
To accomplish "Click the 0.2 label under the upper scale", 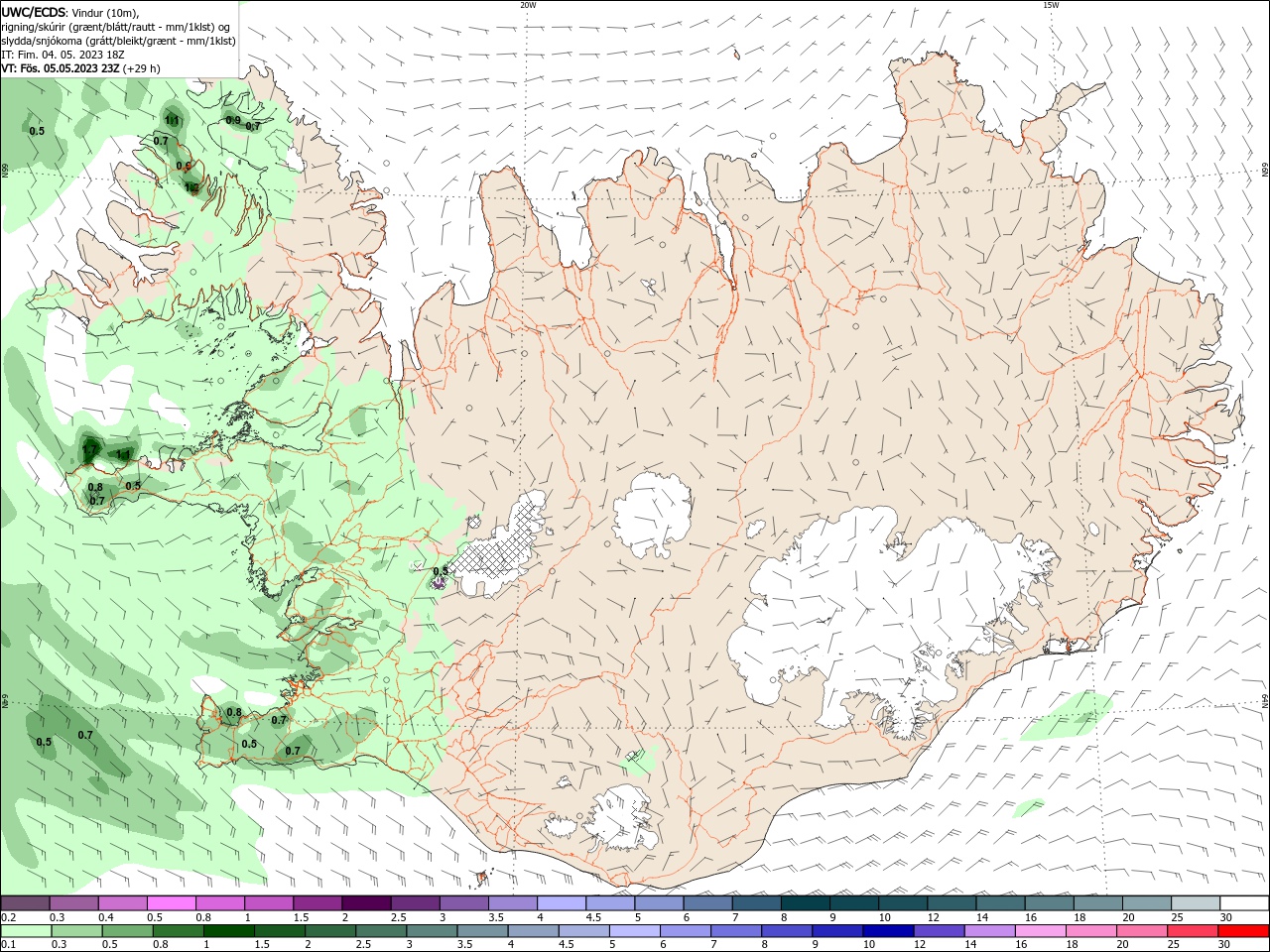I will 8,917.
